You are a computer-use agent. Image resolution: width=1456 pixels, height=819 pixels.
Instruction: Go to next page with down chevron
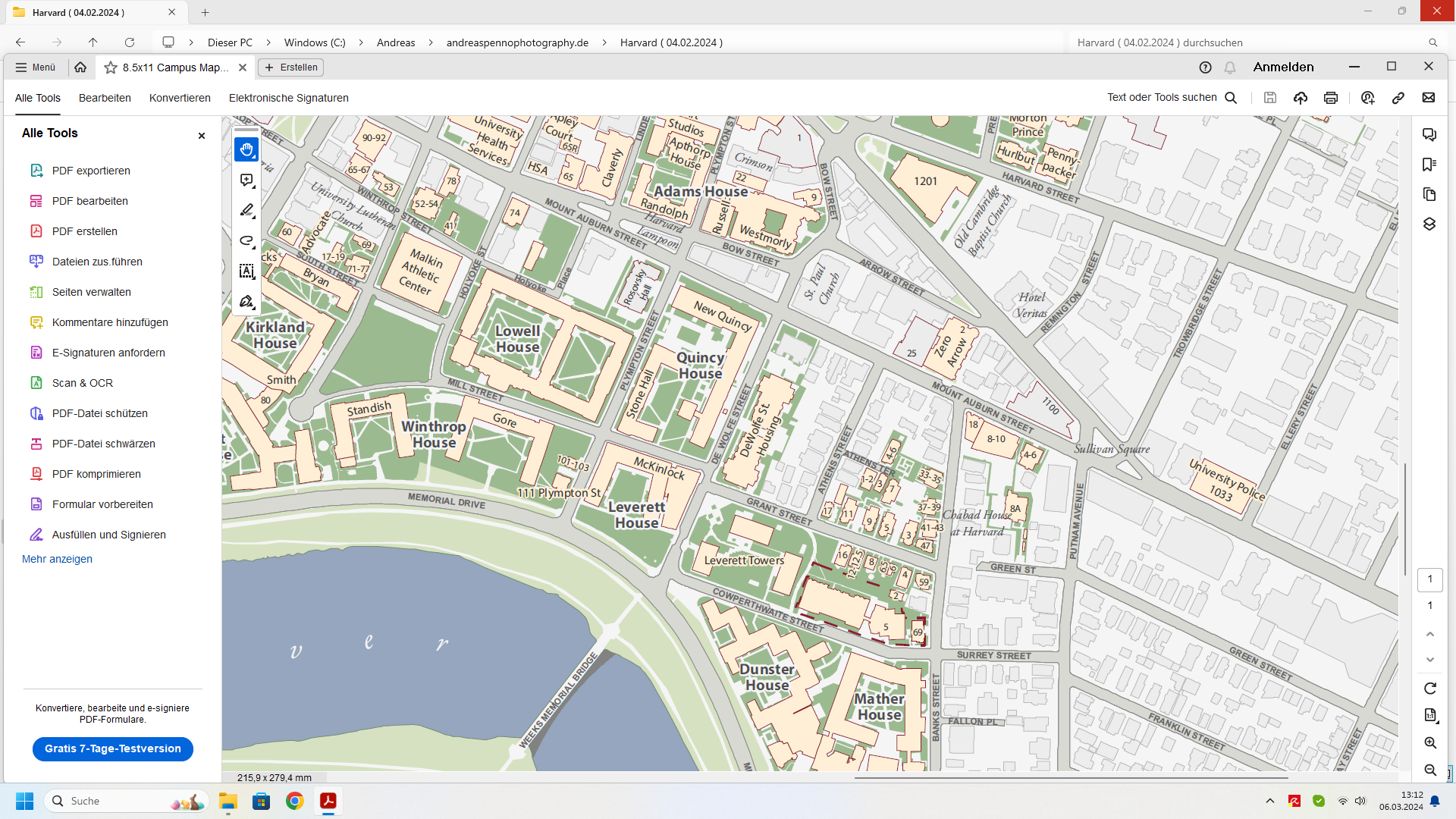tap(1430, 660)
